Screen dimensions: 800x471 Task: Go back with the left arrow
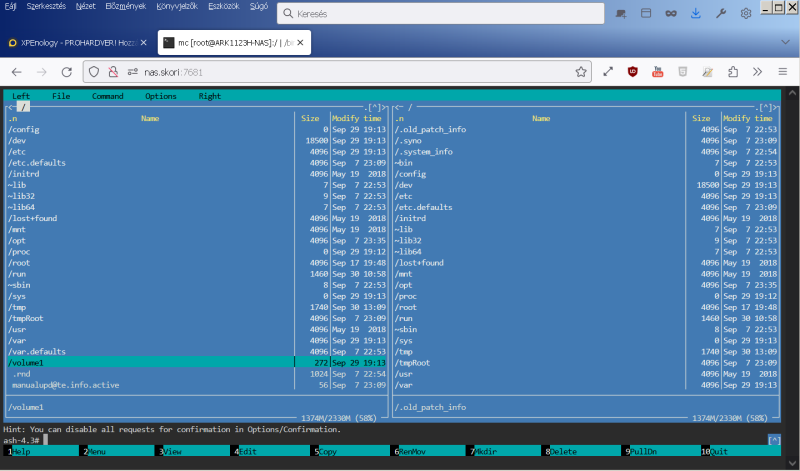pyautogui.click(x=16, y=72)
